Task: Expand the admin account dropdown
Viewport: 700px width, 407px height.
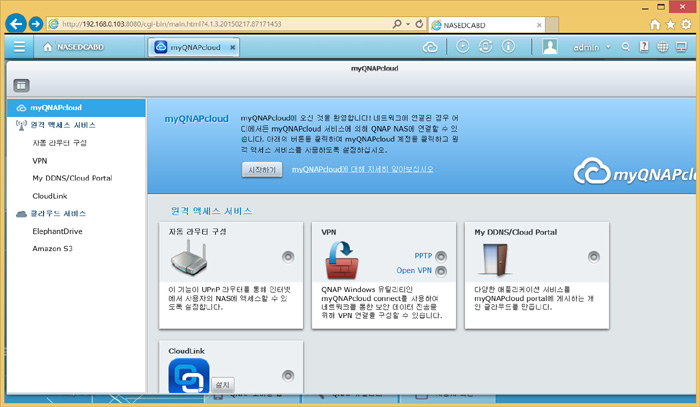Action: [x=608, y=47]
